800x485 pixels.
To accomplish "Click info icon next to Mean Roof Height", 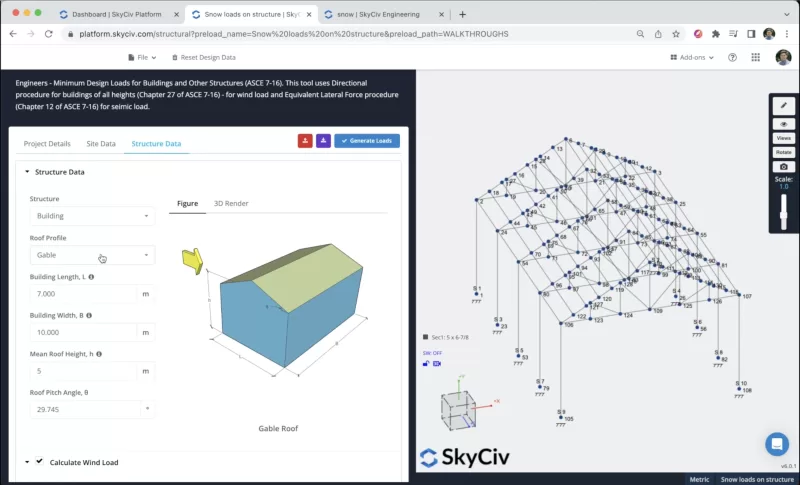I will tap(99, 354).
